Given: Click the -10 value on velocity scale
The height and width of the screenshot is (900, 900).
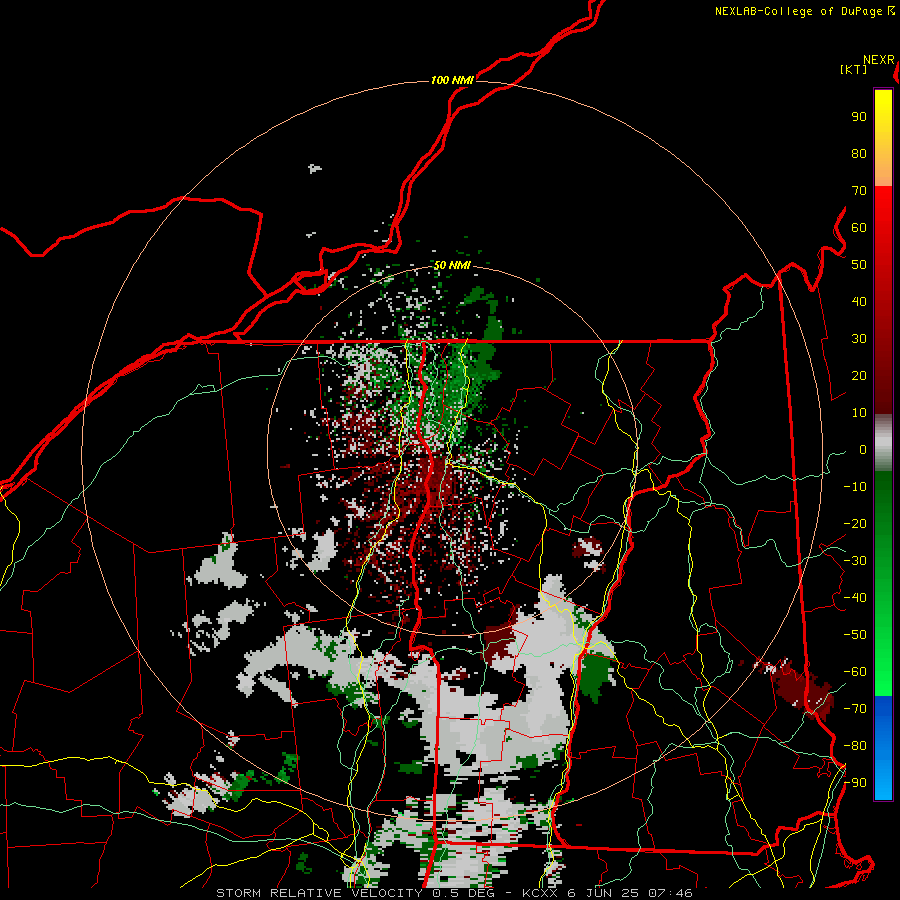Looking at the screenshot, I should pyautogui.click(x=855, y=487).
